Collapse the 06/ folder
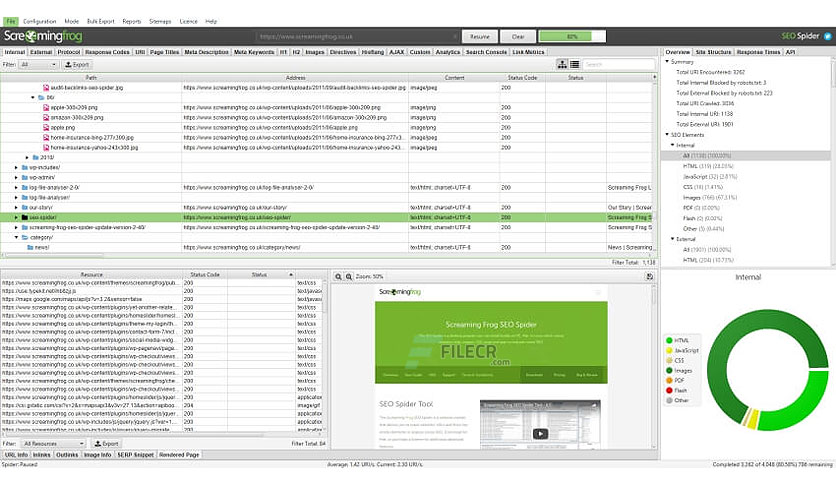This screenshot has height=484, width=836. coord(33,98)
